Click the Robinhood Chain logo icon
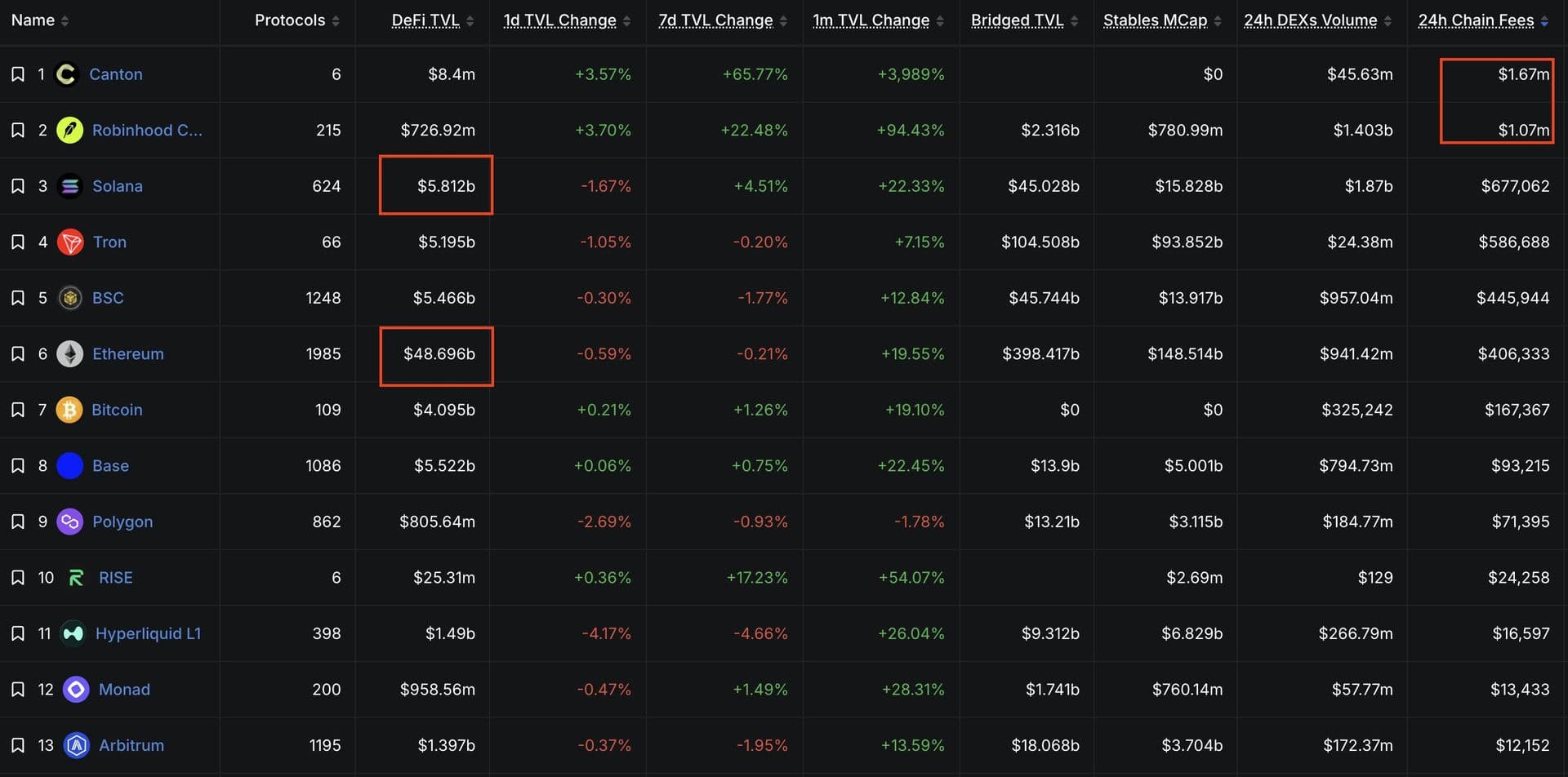1568x777 pixels. (69, 130)
